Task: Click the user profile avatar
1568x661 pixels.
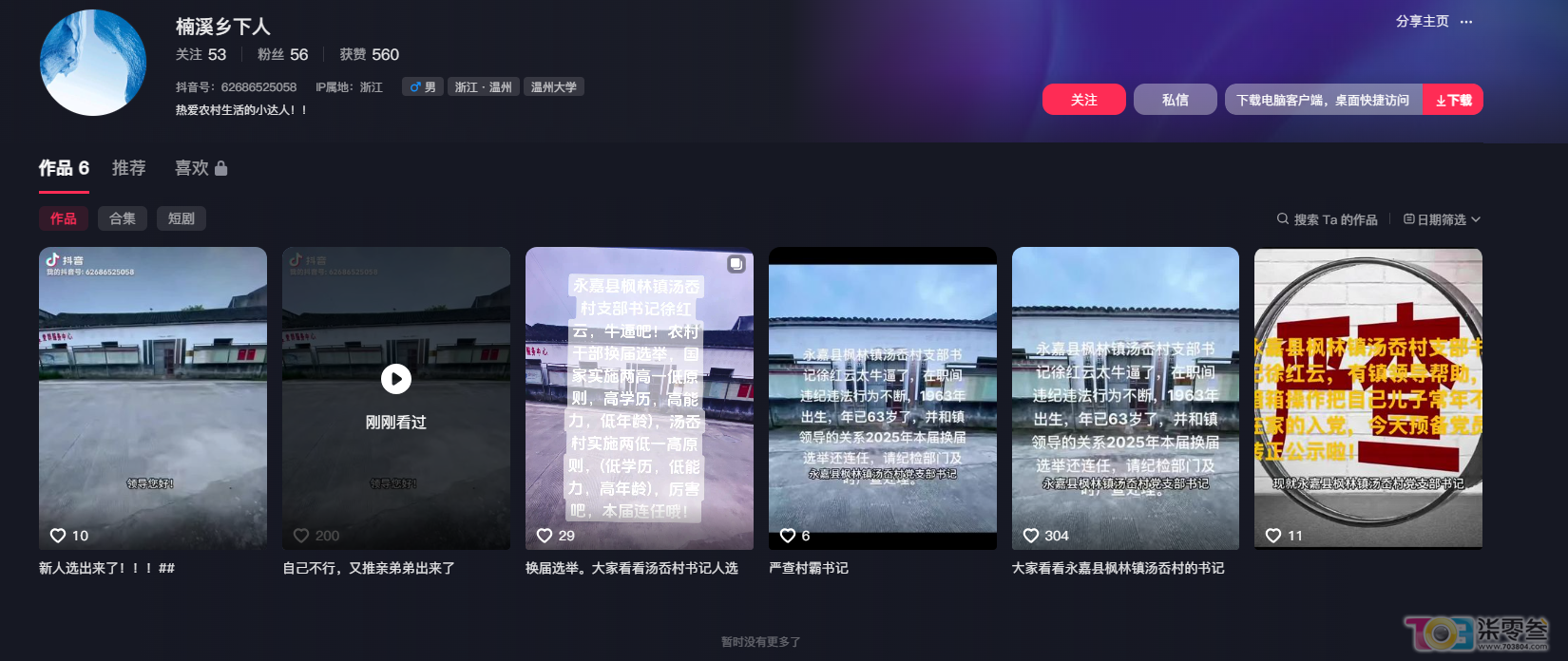Action: [93, 63]
